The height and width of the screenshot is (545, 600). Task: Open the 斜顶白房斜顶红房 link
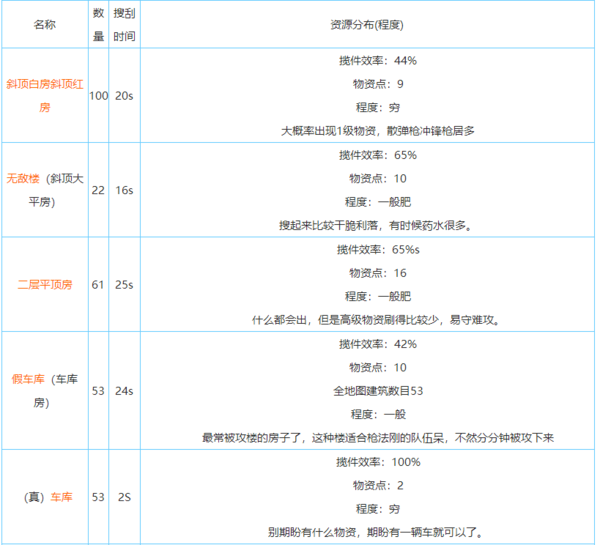coord(45,96)
